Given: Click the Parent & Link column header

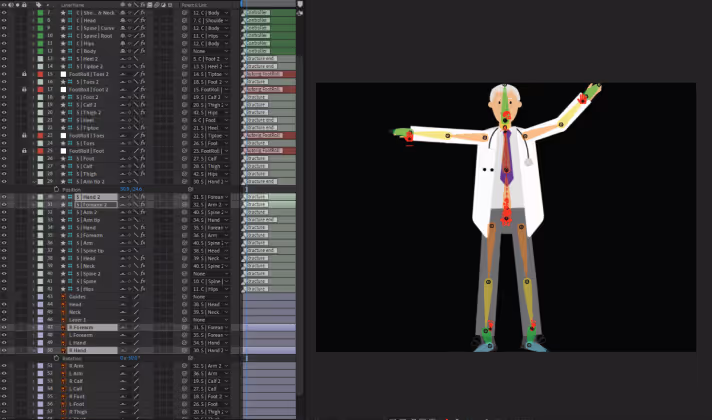Looking at the screenshot, I should coord(194,5).
